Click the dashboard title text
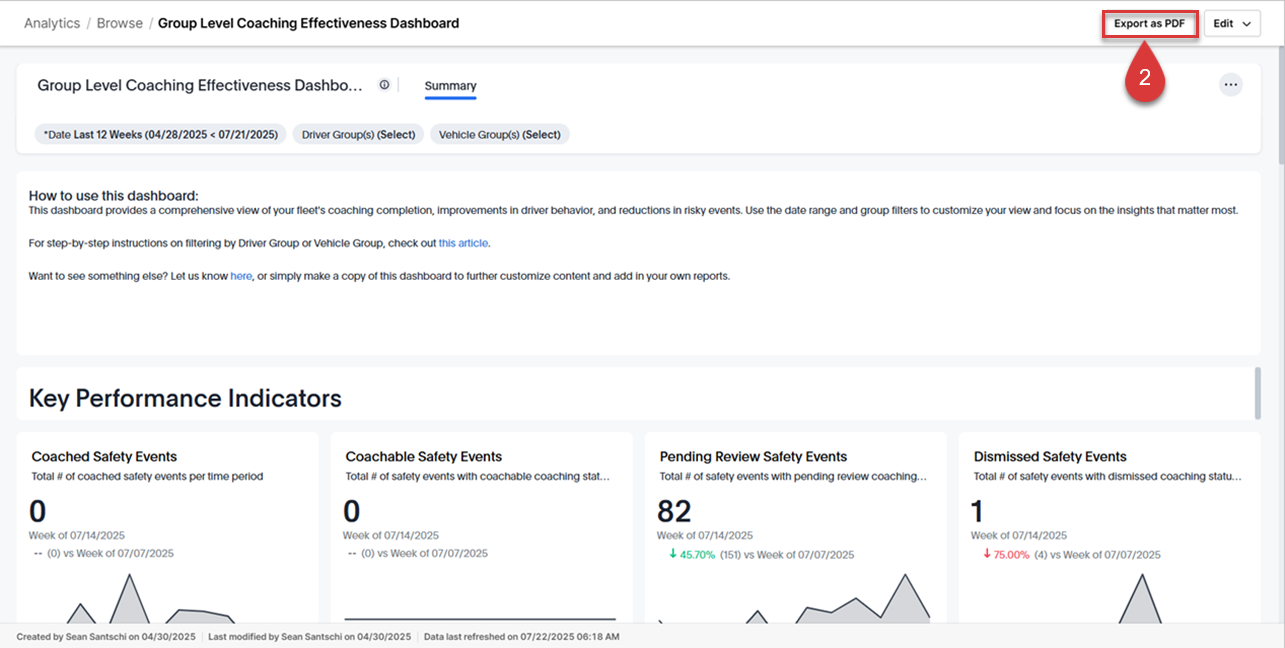Viewport: 1285px width, 648px height. coord(199,85)
